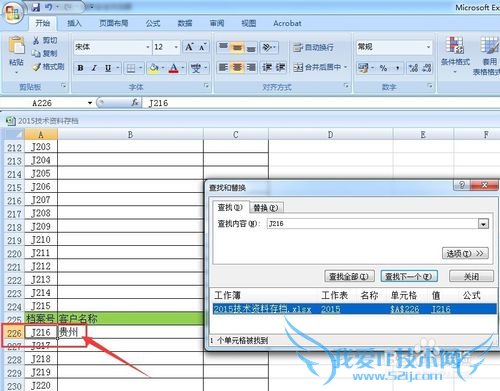The width and height of the screenshot is (500, 391).
Task: Open the font size dropdown
Action: click(176, 47)
